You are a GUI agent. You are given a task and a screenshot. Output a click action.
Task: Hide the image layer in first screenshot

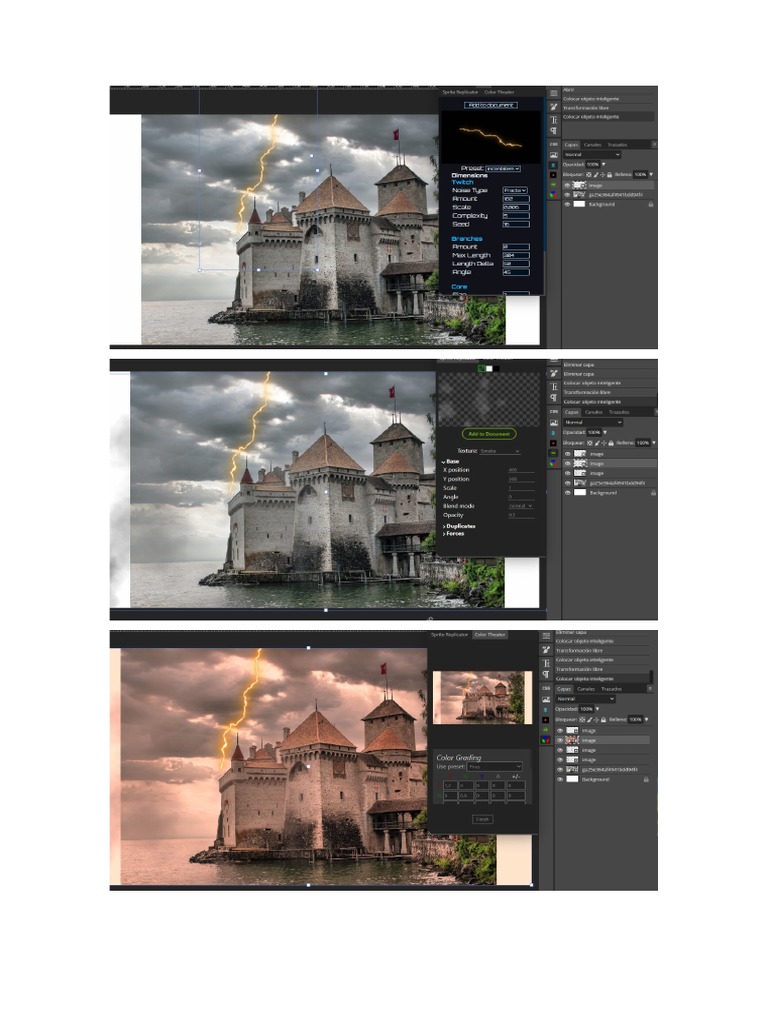coord(567,185)
